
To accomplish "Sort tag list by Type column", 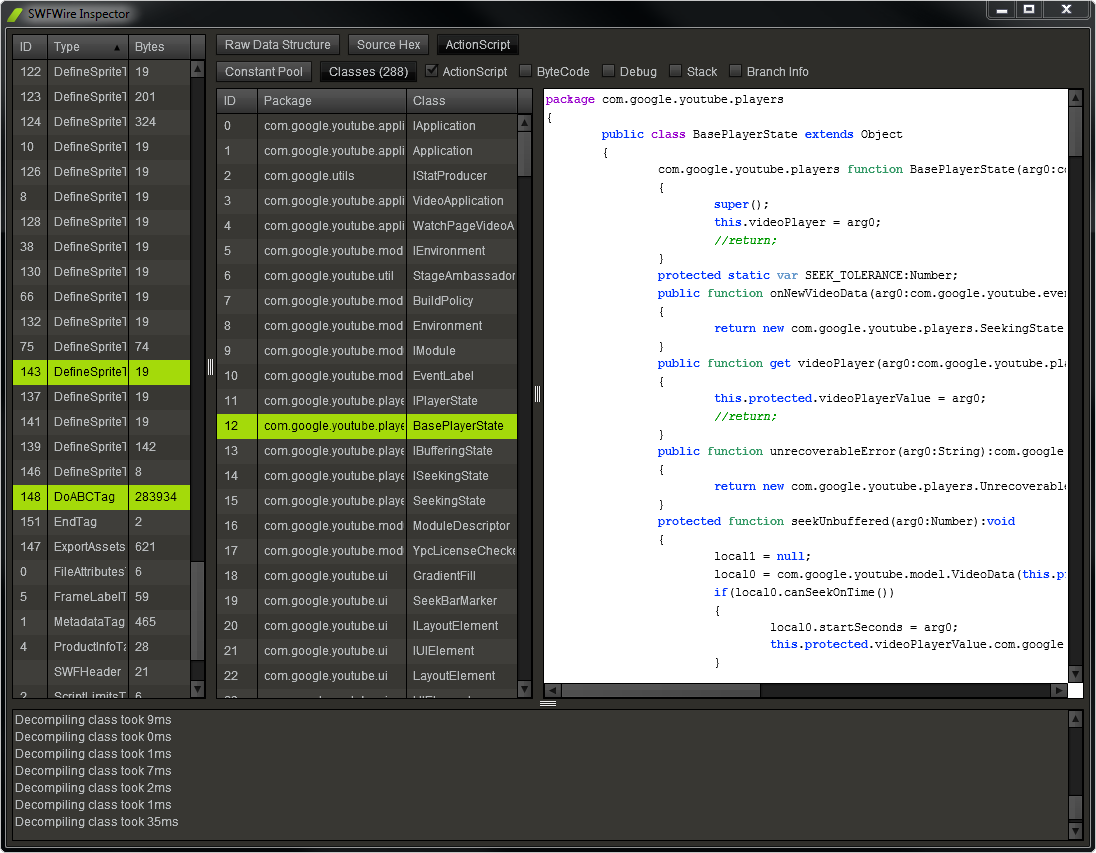I will (x=88, y=47).
